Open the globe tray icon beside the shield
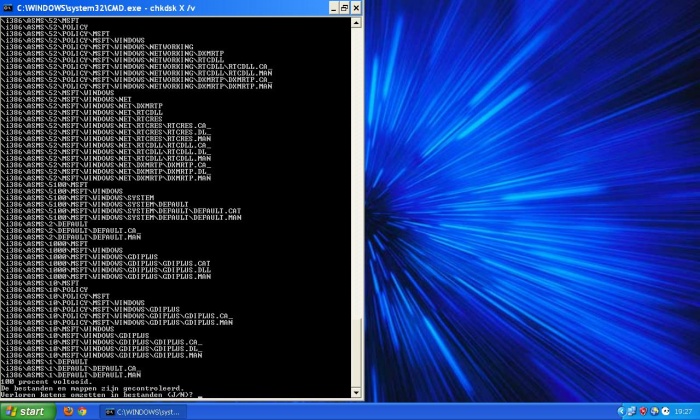Viewport: 700px width, 420px height. [x=654, y=411]
